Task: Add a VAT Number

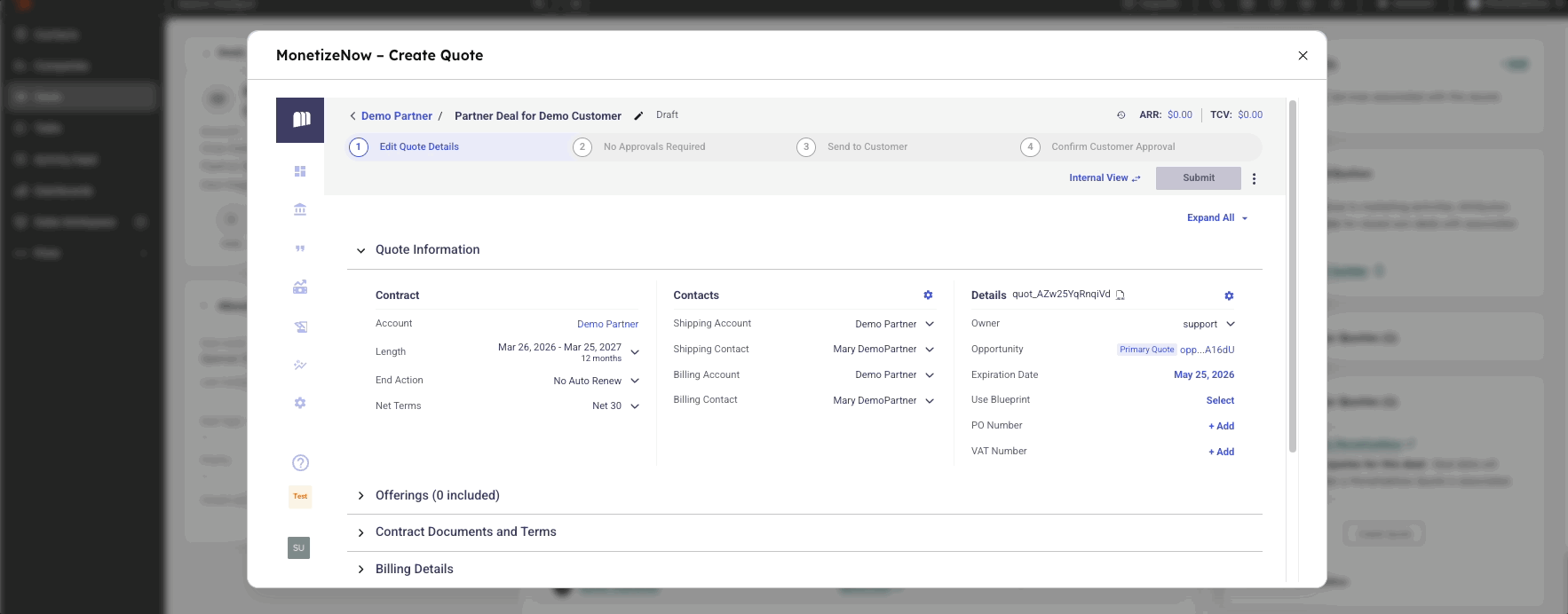Action: point(1221,453)
